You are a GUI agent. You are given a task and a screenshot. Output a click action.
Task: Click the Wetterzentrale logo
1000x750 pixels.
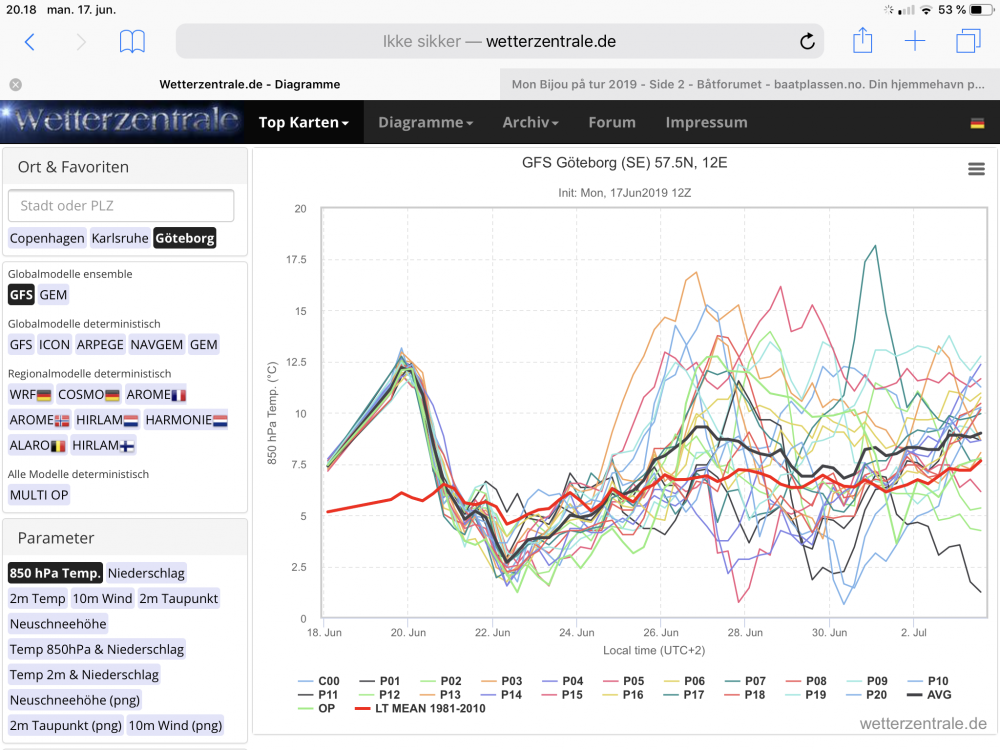point(123,121)
